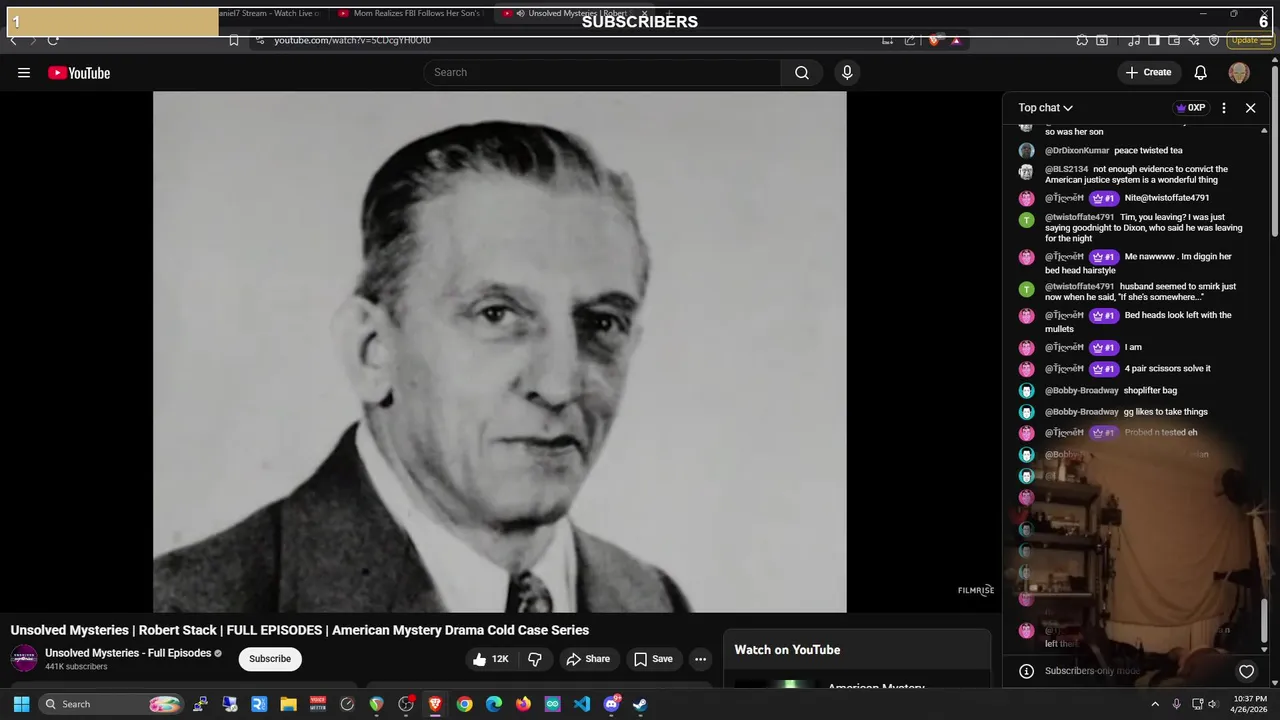Open the 0XP crown badge in chat

point(1190,108)
